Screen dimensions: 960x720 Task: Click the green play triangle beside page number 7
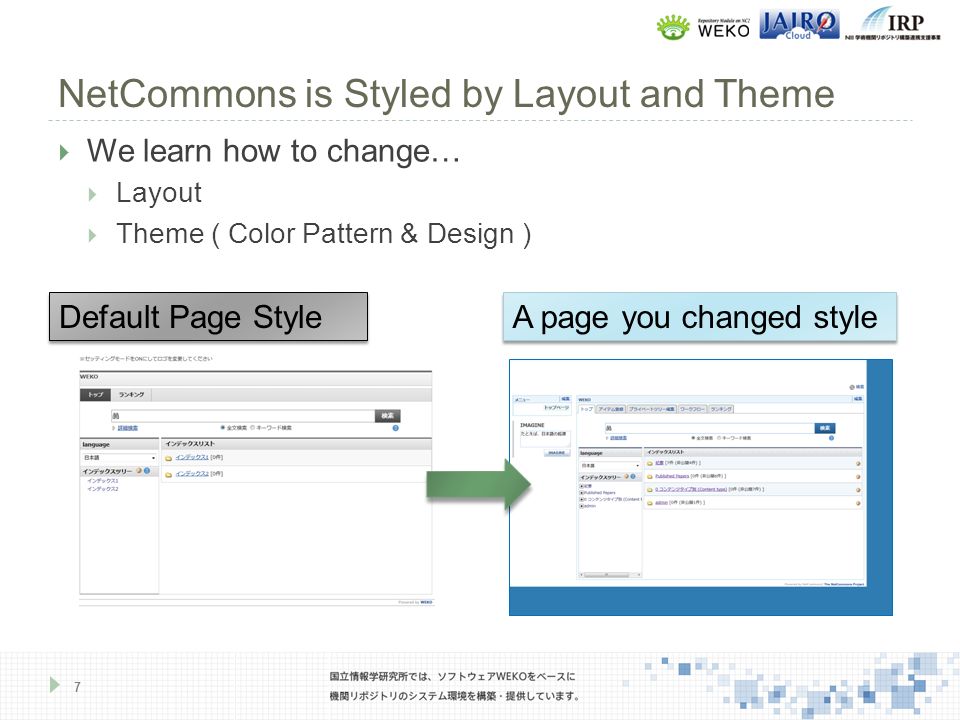pyautogui.click(x=55, y=684)
